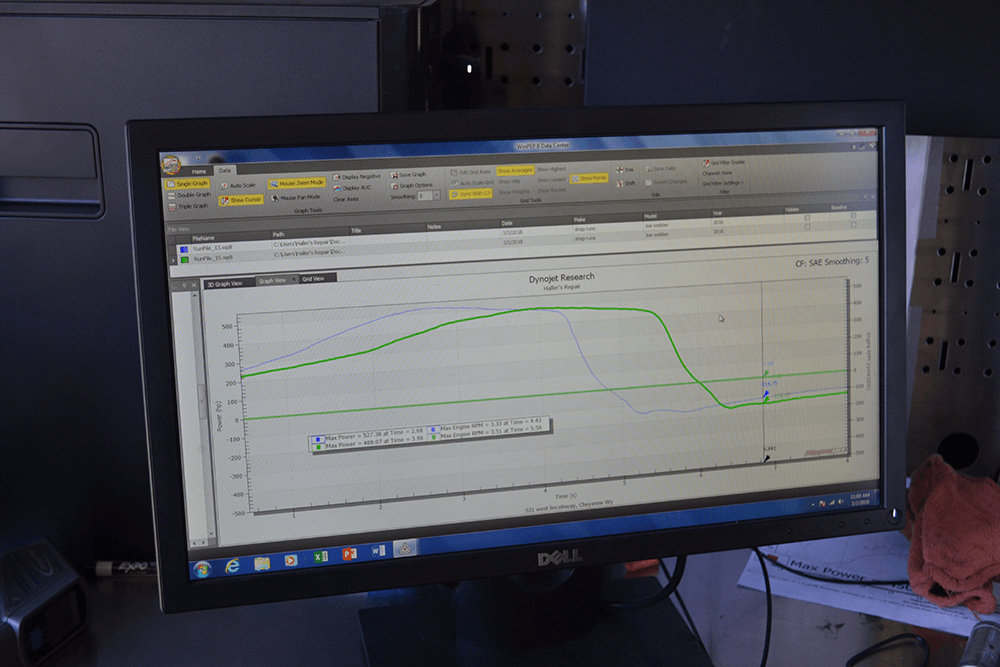
Task: Open Excel from the taskbar
Action: coord(320,557)
